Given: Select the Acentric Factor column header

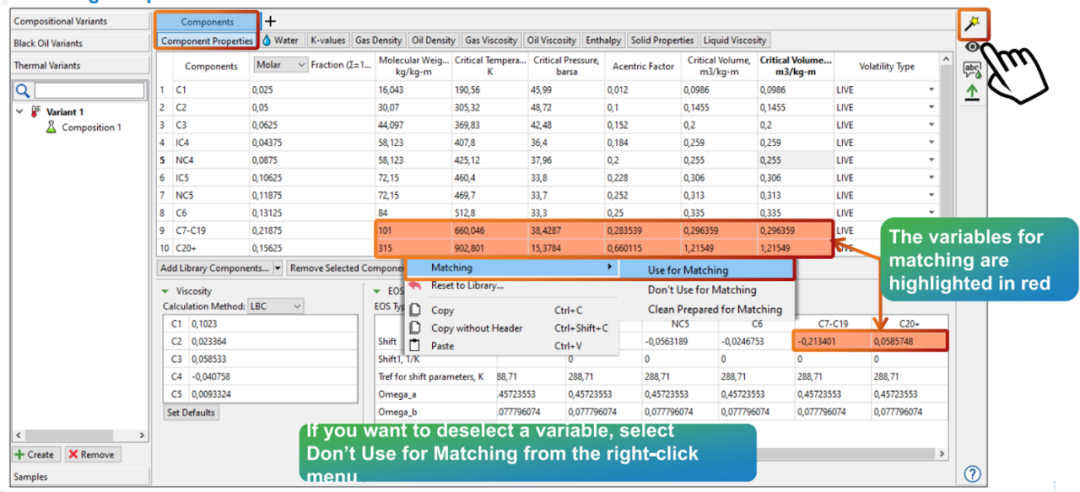Looking at the screenshot, I should [643, 66].
